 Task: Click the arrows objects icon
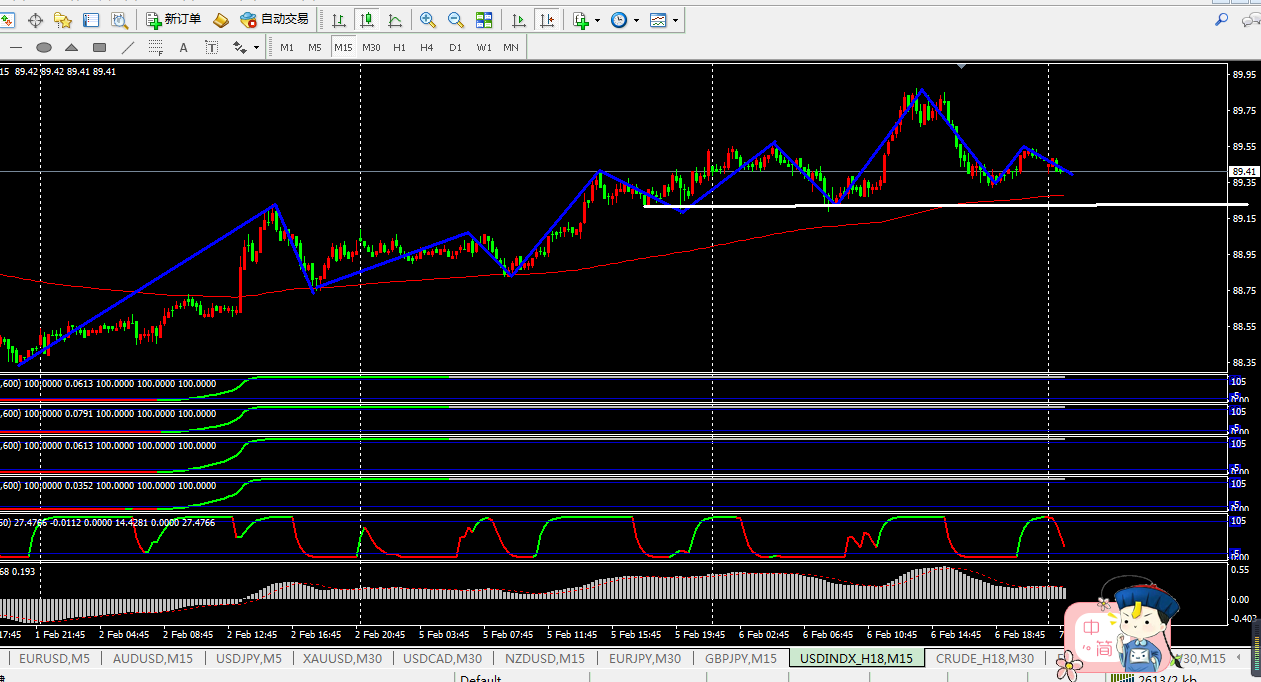(239, 47)
